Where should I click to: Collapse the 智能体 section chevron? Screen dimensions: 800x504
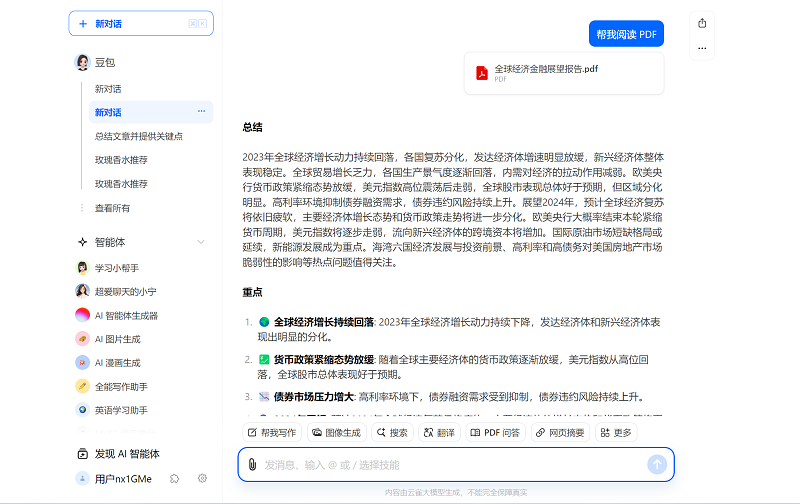(x=201, y=242)
